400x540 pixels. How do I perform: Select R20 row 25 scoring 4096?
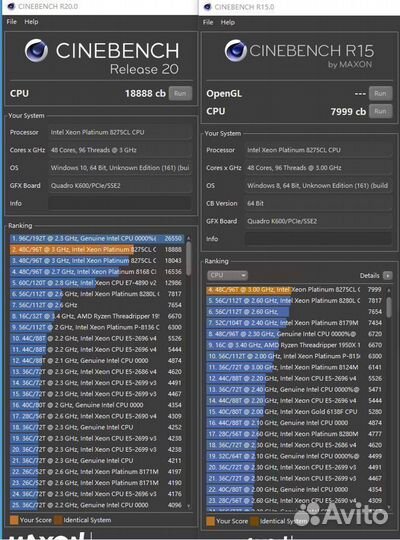pos(98,505)
